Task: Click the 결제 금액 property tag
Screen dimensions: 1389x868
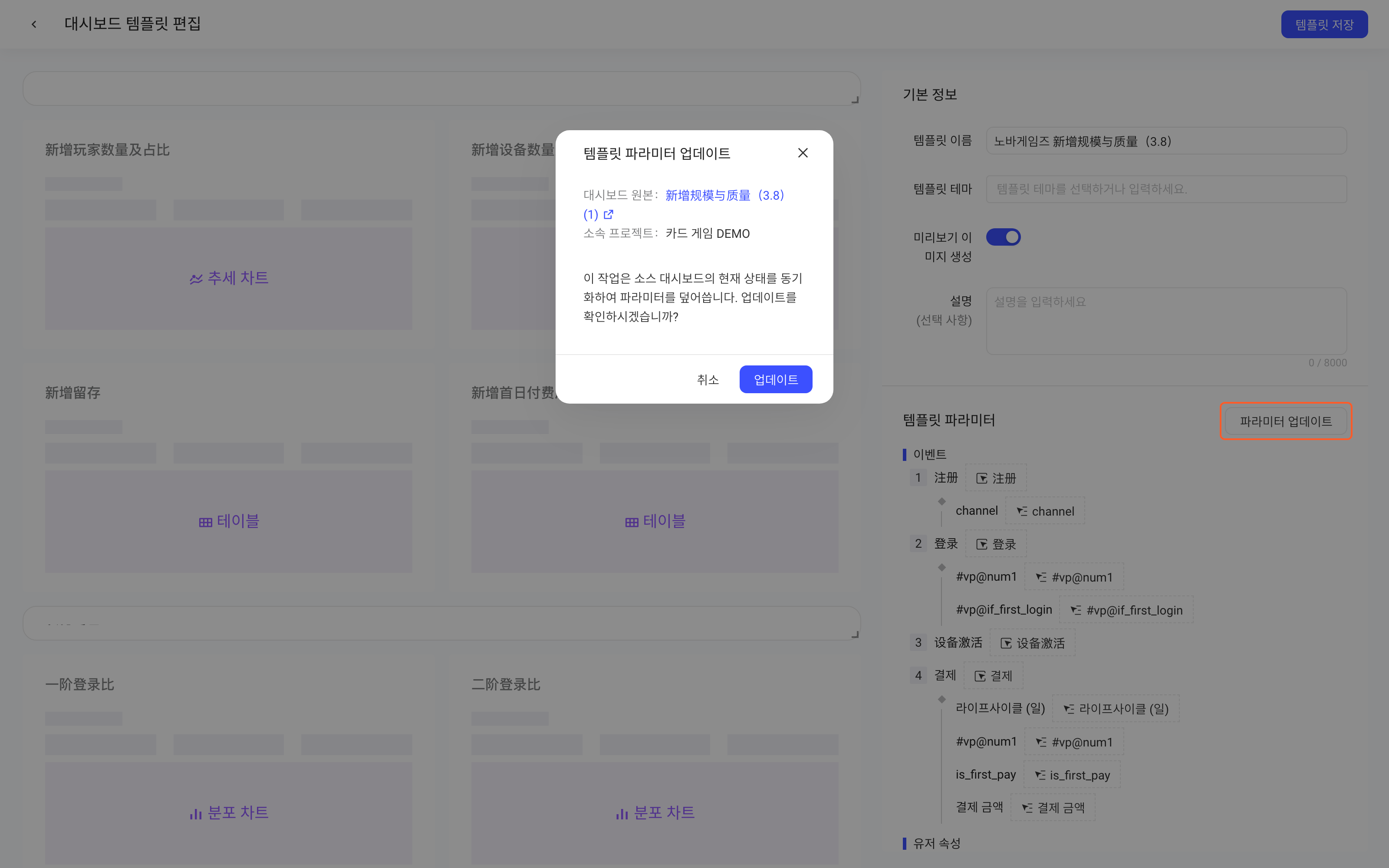Action: [1053, 808]
